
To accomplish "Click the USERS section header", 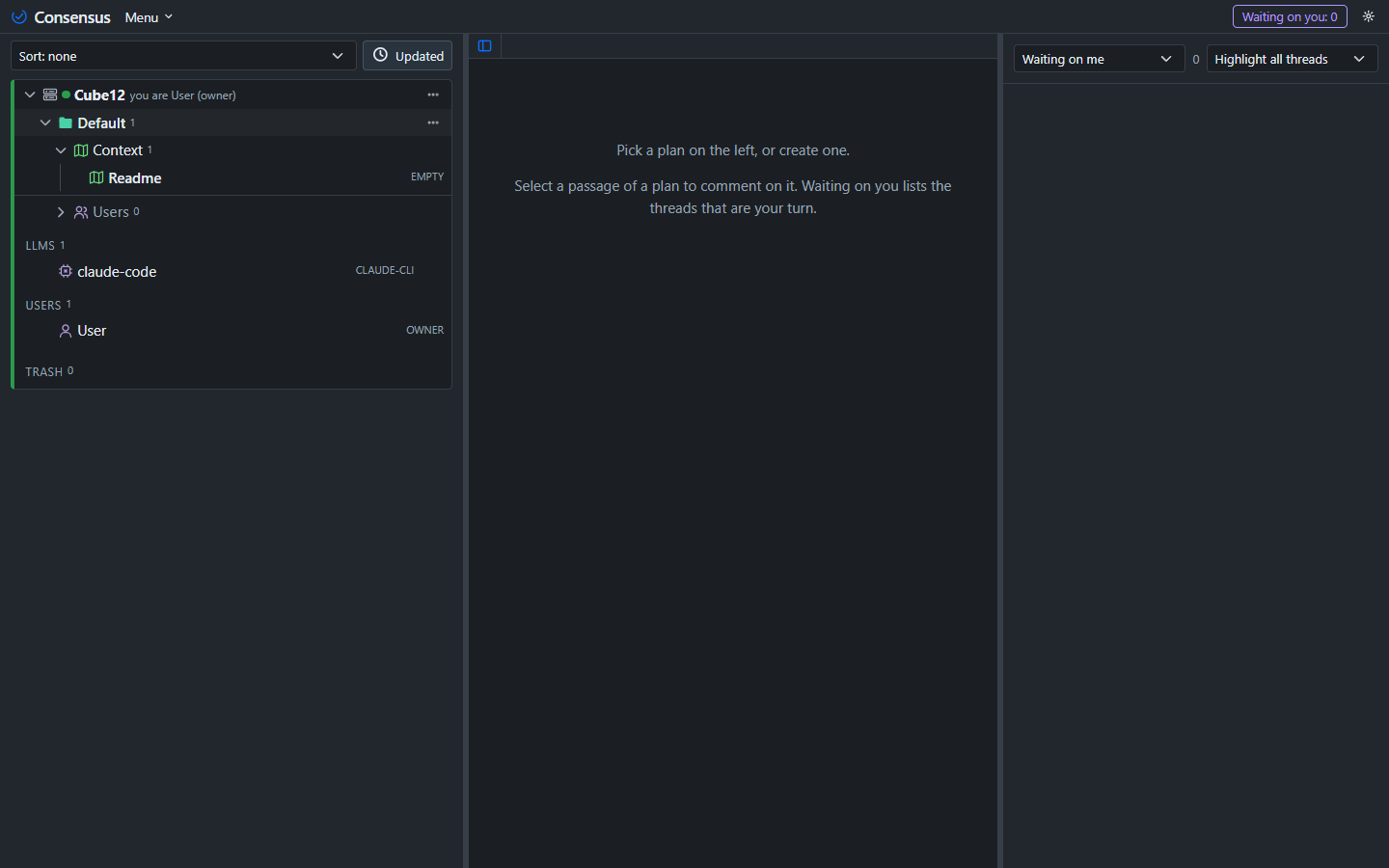I will pos(48,305).
